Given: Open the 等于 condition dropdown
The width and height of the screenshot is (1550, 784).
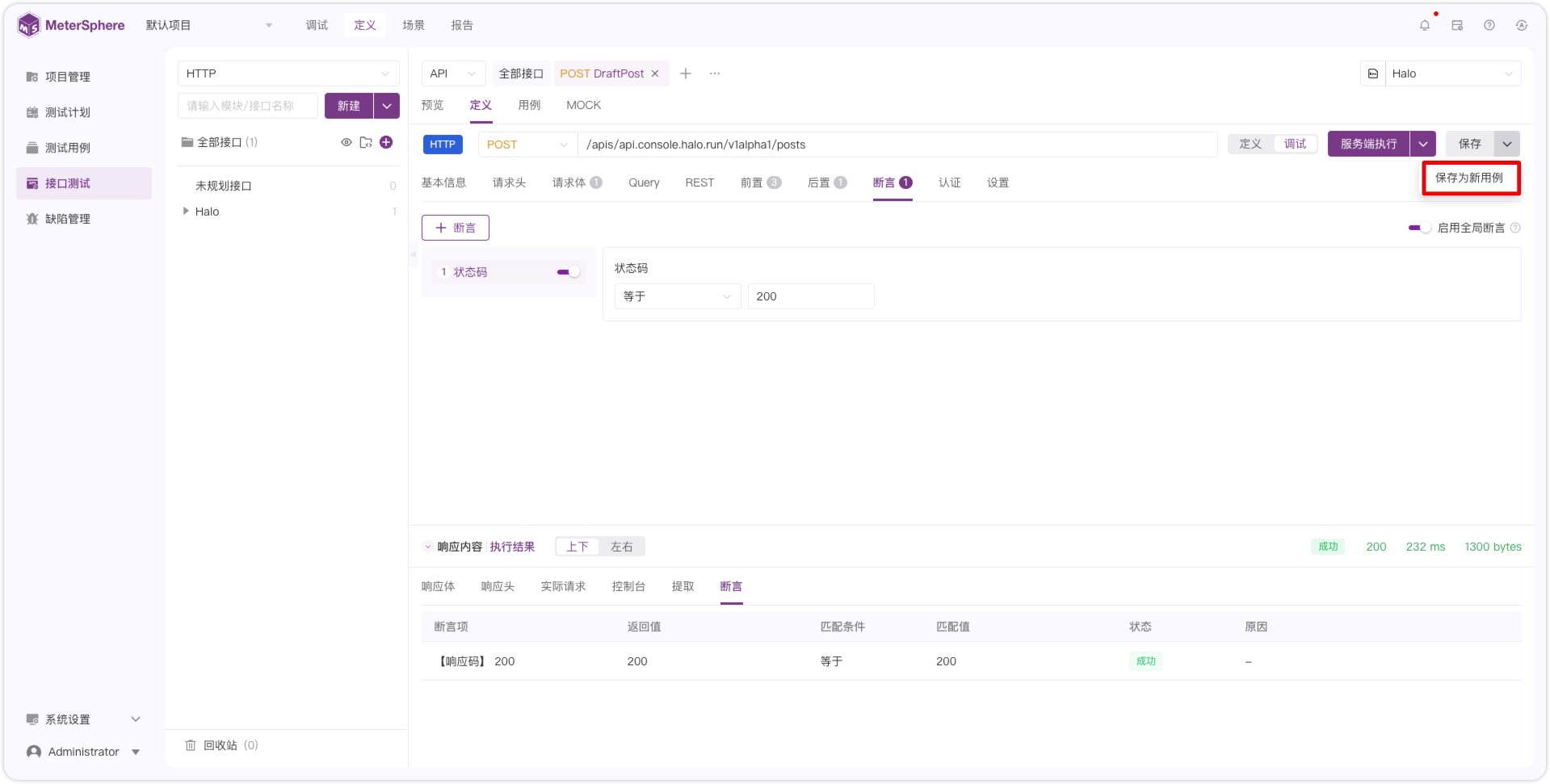Looking at the screenshot, I should 678,296.
